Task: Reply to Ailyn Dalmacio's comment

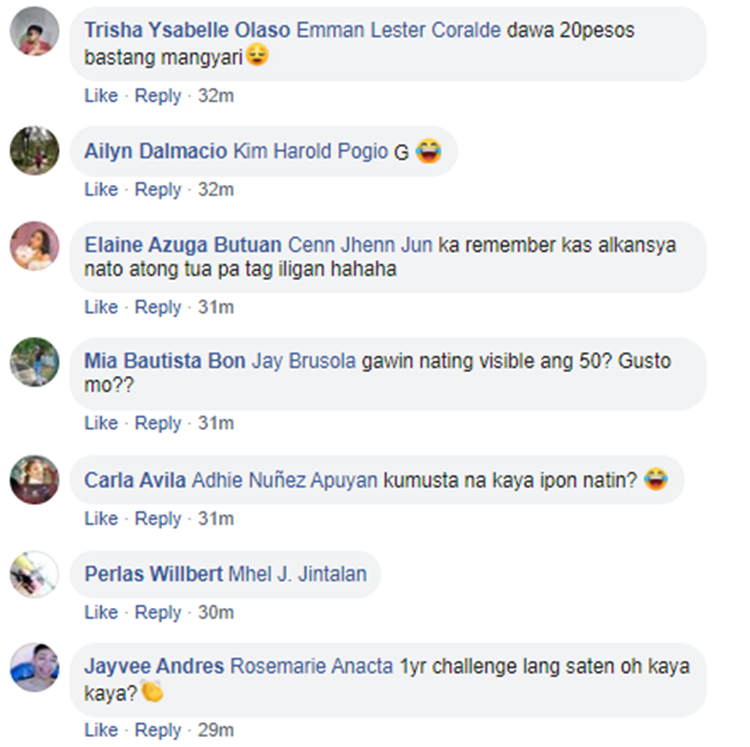Action: coord(158,190)
